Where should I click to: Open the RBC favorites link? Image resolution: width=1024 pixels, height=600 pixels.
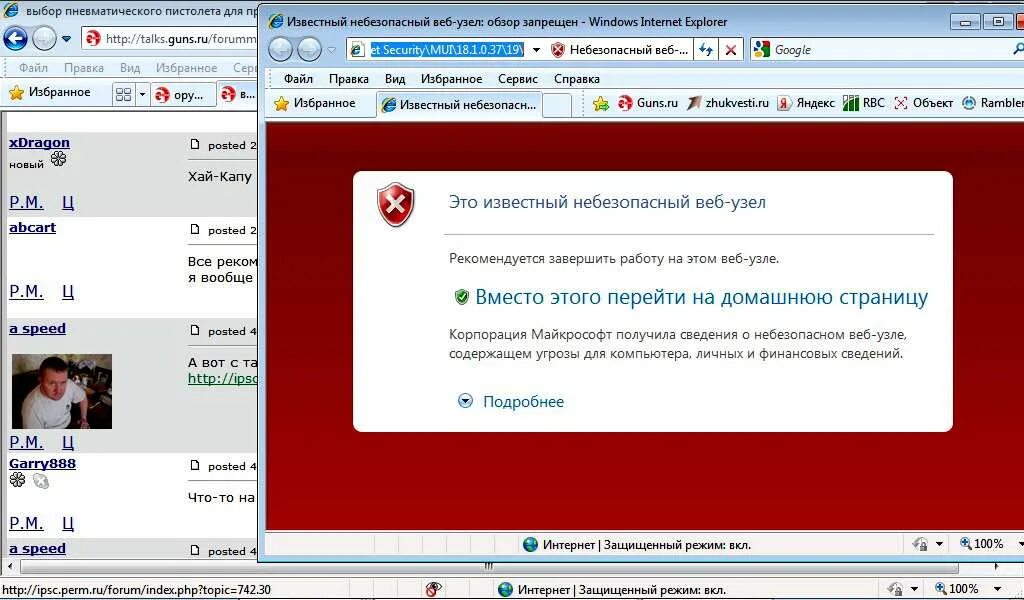tap(863, 103)
